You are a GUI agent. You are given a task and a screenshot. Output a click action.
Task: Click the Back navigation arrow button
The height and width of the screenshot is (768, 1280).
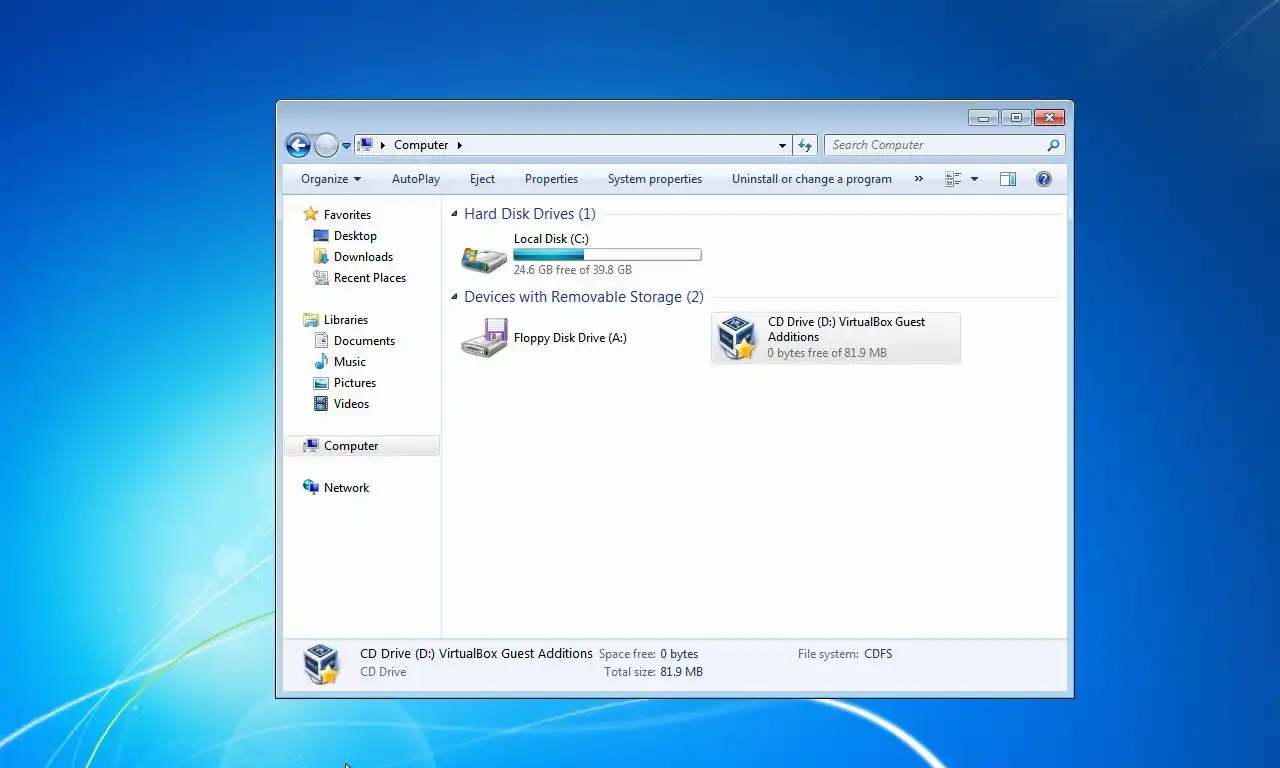pyautogui.click(x=298, y=145)
